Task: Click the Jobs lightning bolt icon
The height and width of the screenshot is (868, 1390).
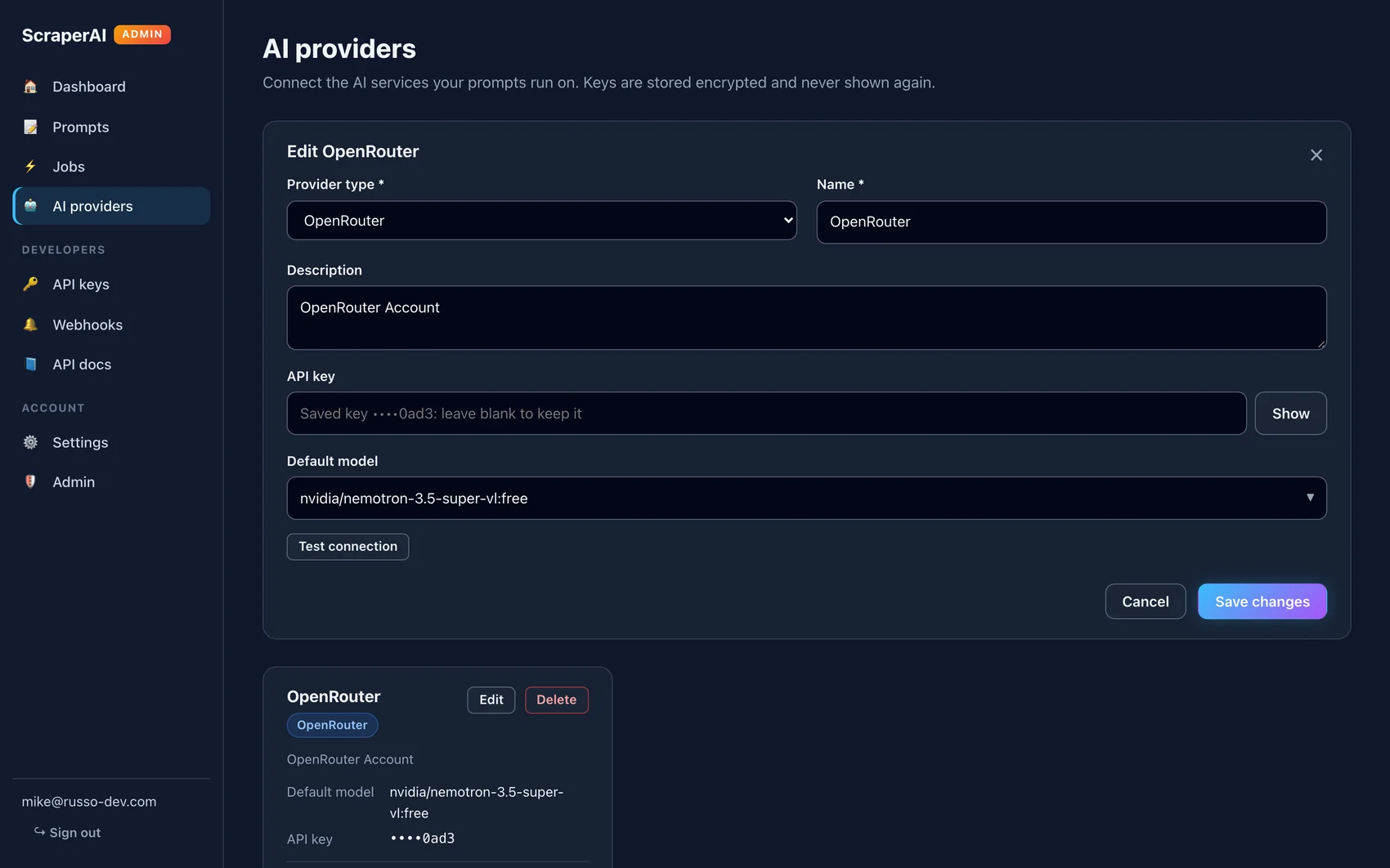Action: pyautogui.click(x=30, y=167)
